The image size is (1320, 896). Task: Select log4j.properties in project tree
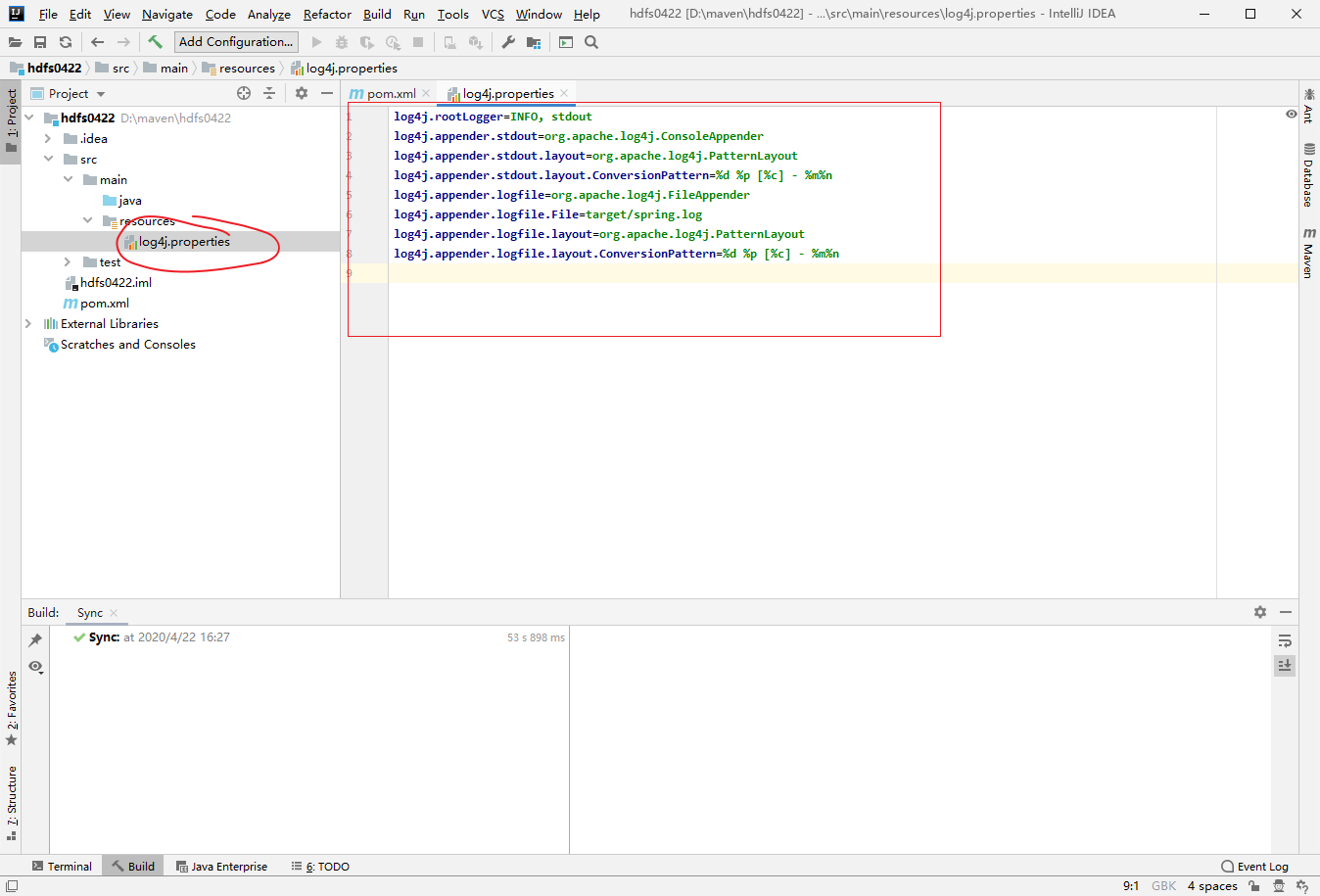tap(184, 241)
